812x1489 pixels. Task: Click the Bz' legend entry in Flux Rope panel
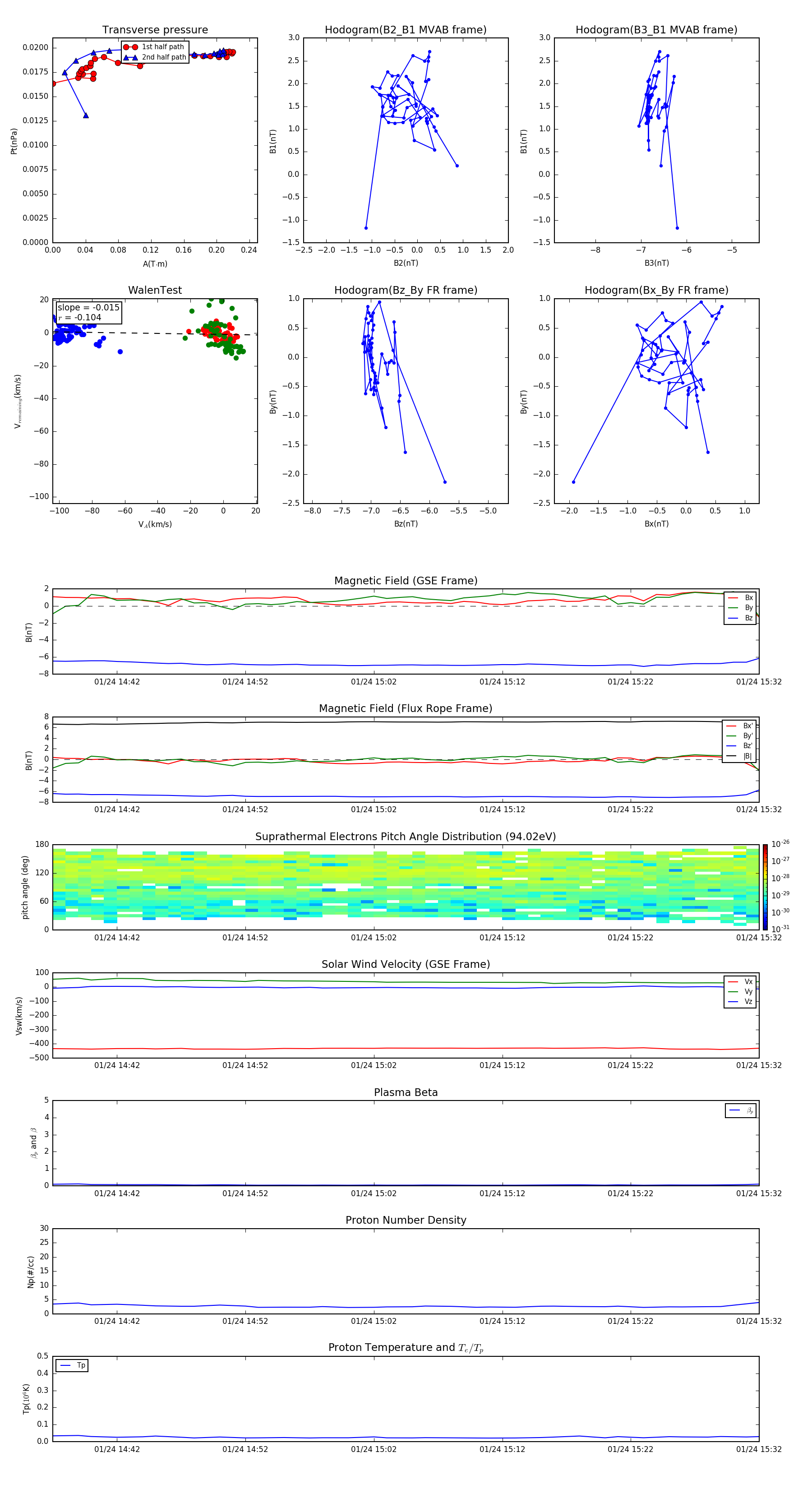click(740, 746)
